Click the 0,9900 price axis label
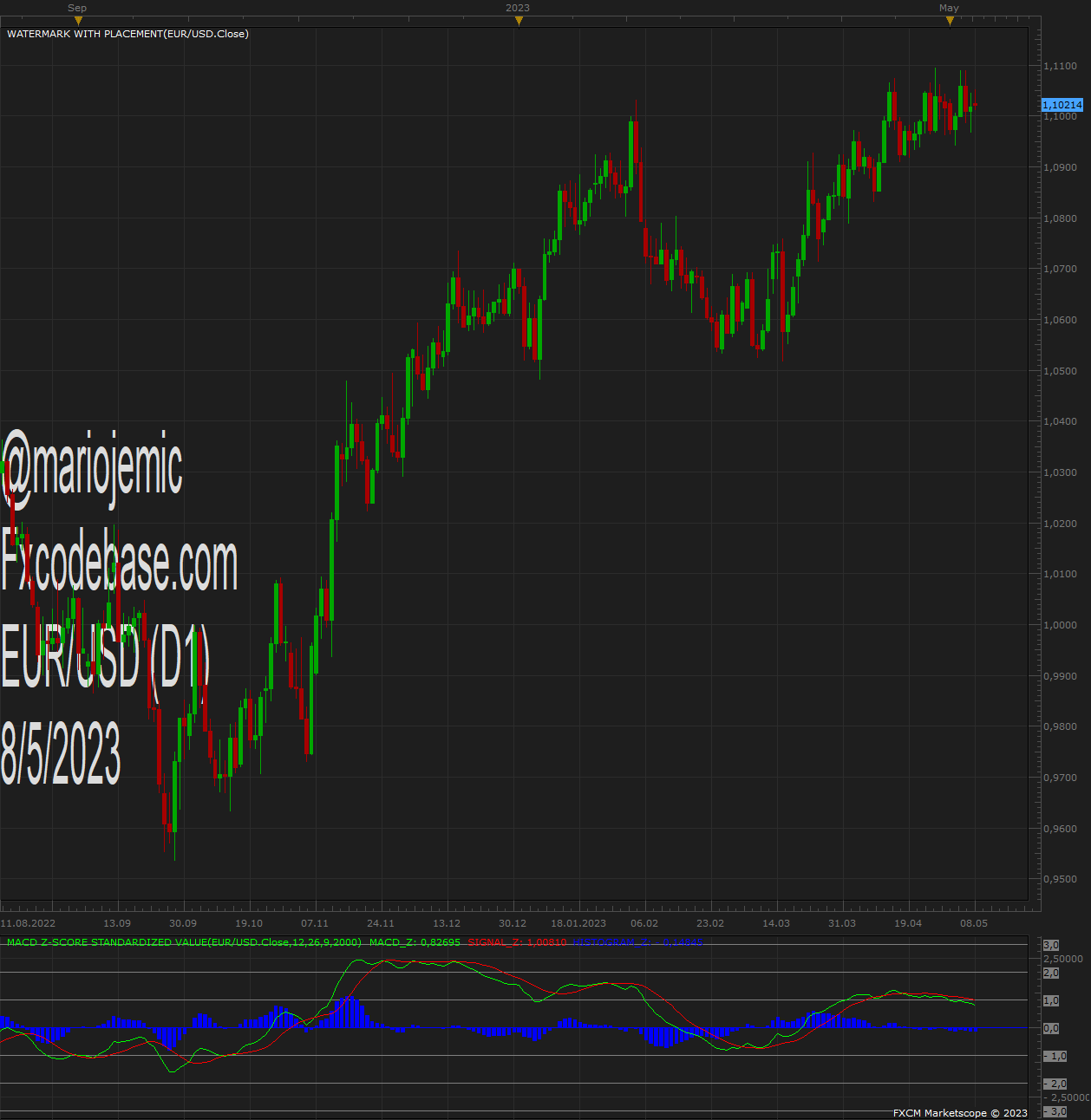The height and width of the screenshot is (1120, 1091). click(1060, 676)
